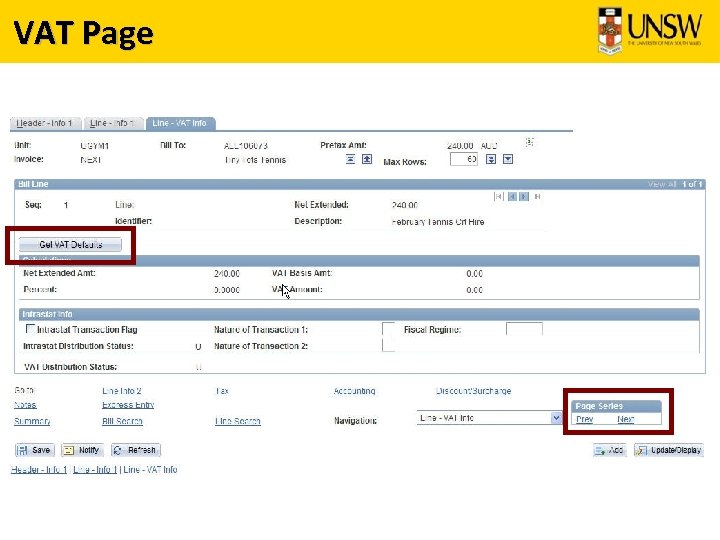
Task: Click into the Max Rows input field
Action: pos(464,159)
